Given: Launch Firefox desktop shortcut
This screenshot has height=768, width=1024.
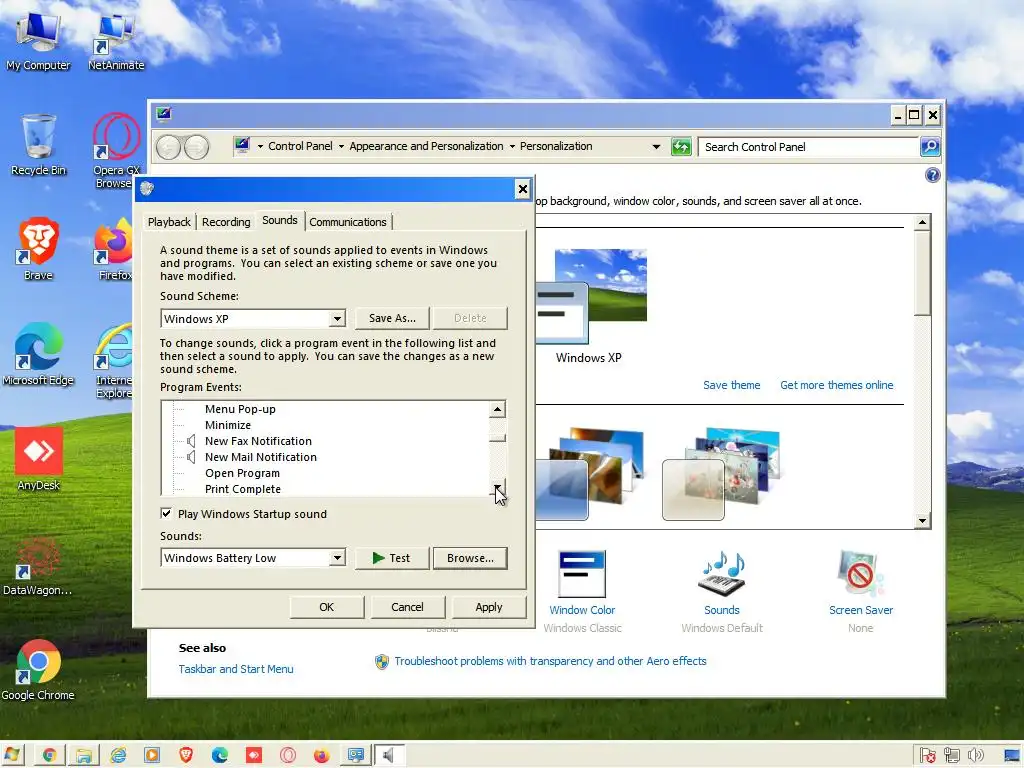Looking at the screenshot, I should (114, 250).
